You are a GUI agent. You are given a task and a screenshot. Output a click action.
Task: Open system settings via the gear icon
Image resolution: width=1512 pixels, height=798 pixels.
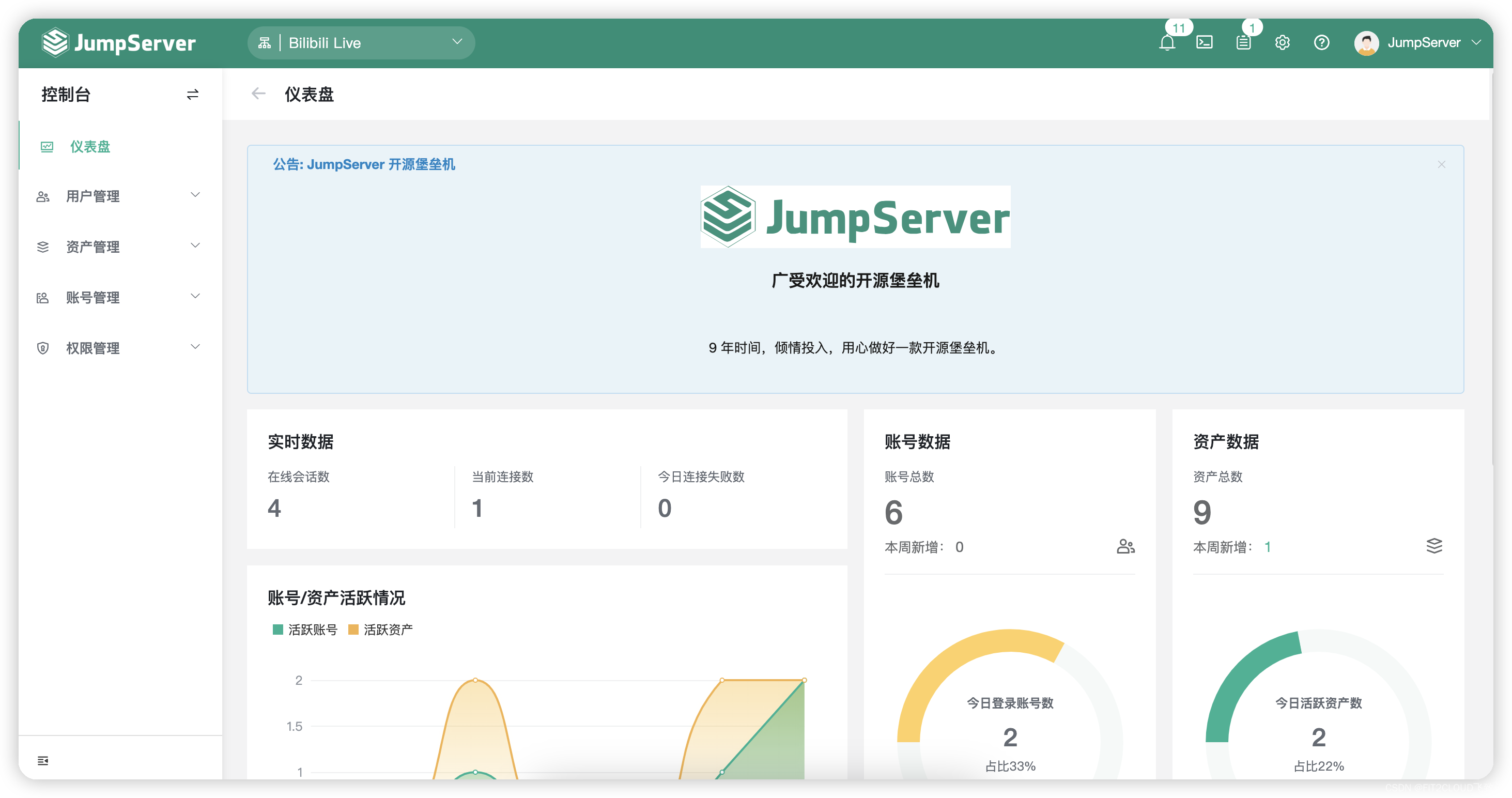coord(1283,42)
